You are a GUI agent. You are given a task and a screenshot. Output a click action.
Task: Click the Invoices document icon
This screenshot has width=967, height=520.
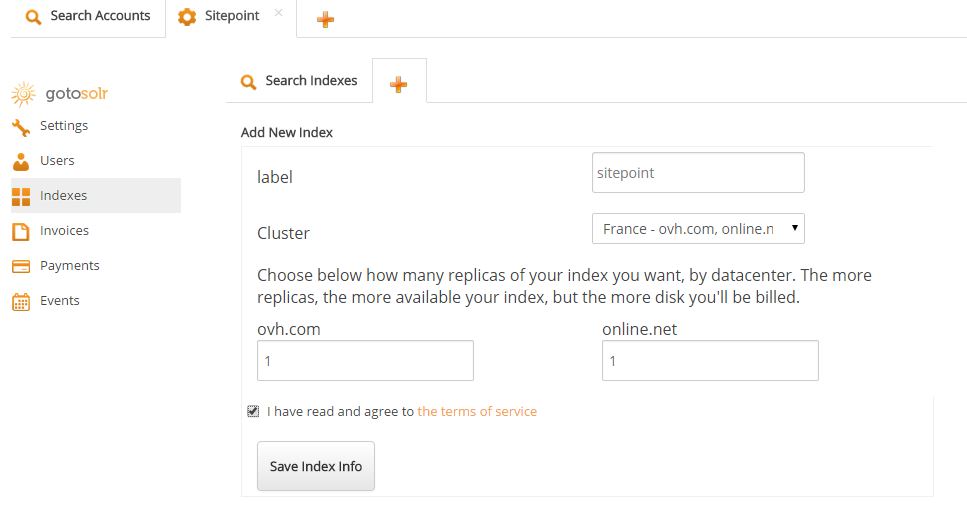point(21,231)
